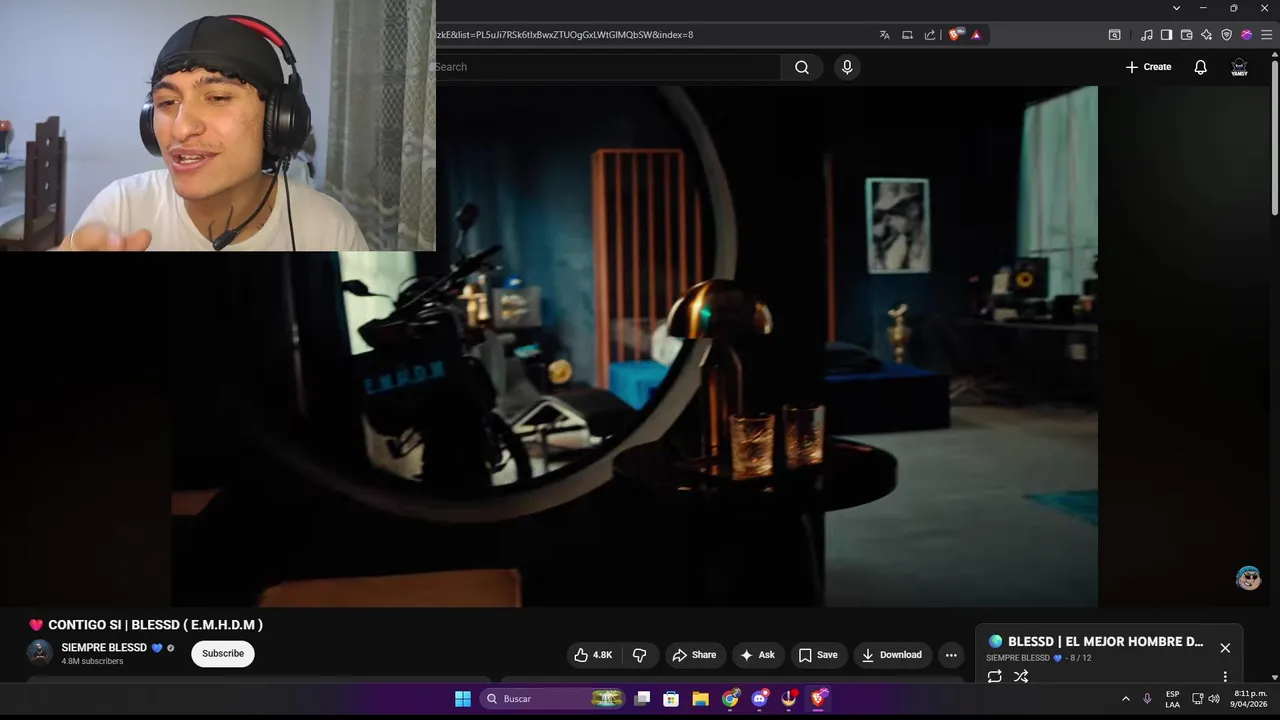
Task: Open Brave browser taskbar icon
Action: click(819, 699)
